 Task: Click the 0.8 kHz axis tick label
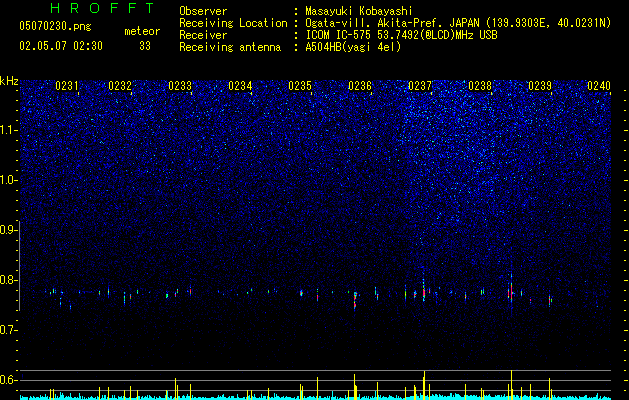7,280
